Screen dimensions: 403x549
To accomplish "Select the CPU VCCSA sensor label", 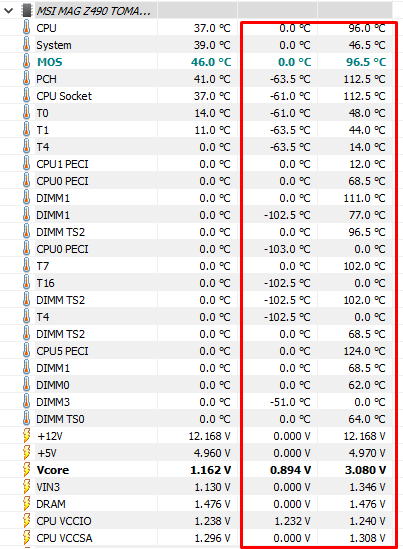I will (64, 538).
